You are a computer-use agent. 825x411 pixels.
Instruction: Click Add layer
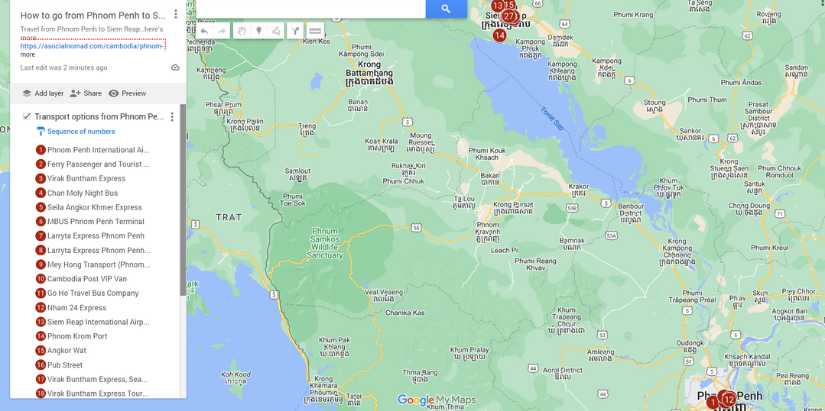pyautogui.click(x=42, y=93)
